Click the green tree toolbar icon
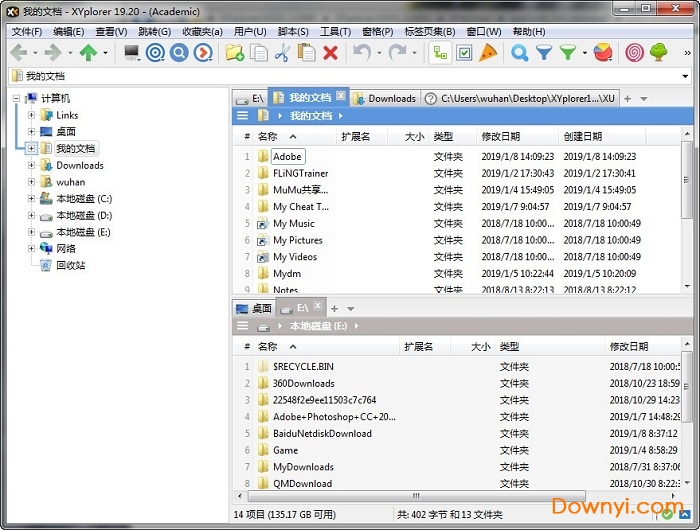This screenshot has width=700, height=530. pos(658,53)
